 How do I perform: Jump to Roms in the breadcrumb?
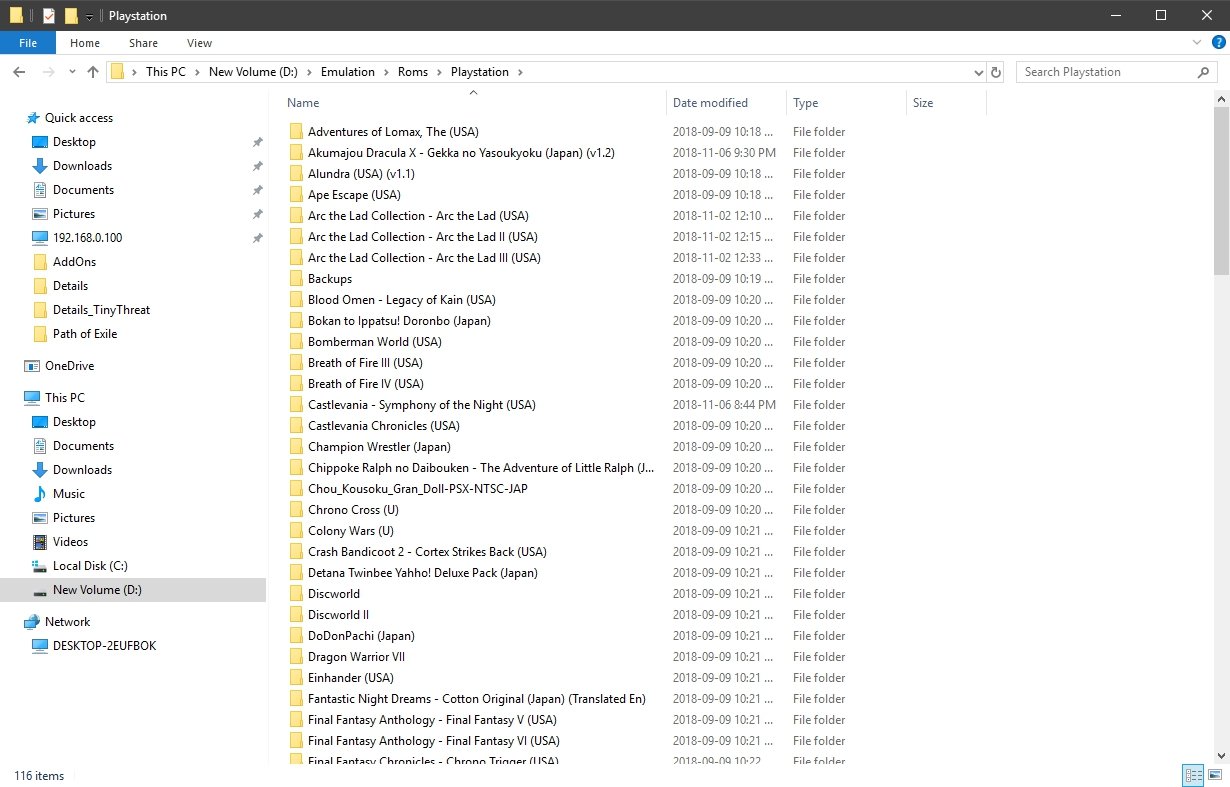413,72
